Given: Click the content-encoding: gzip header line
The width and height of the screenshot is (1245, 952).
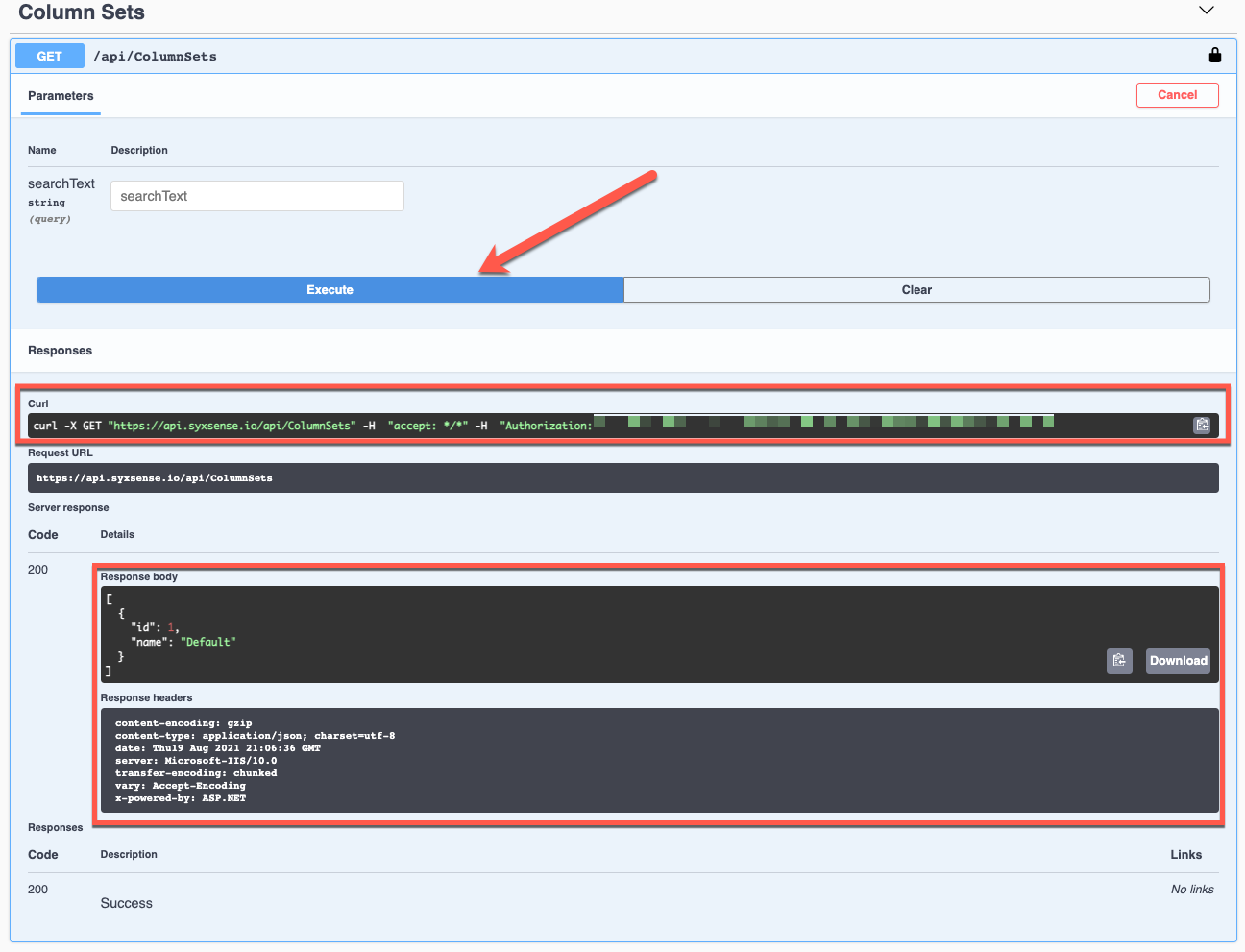Looking at the screenshot, I should [183, 723].
